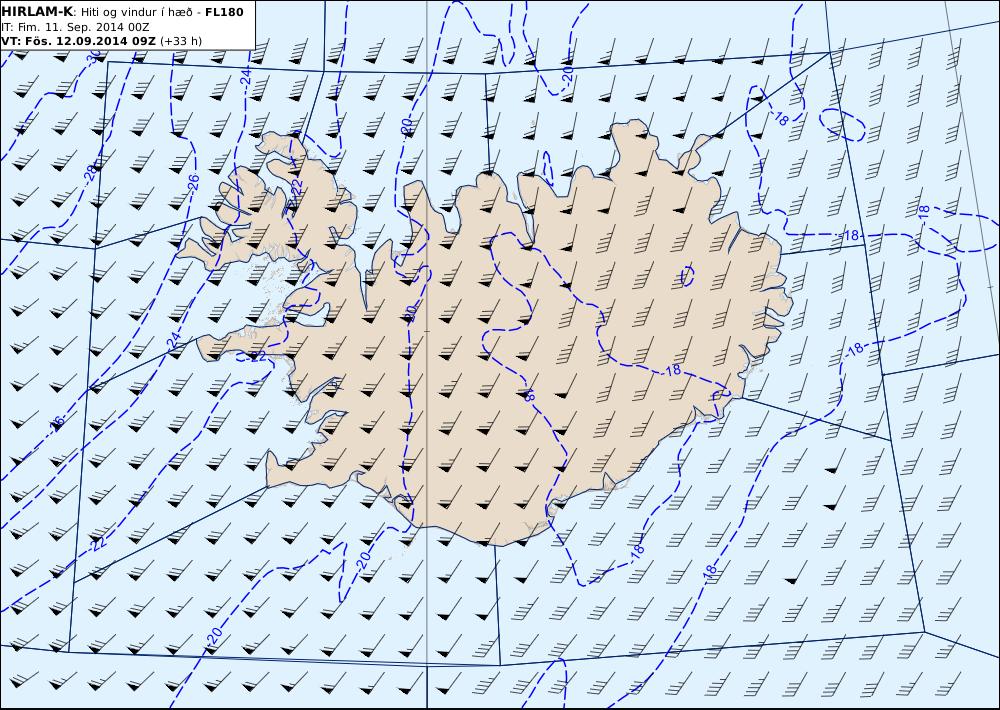Select the 'IT: Fim. 11. Sep. 2014 00Z' line
1000x710 pixels.
(x=75, y=27)
